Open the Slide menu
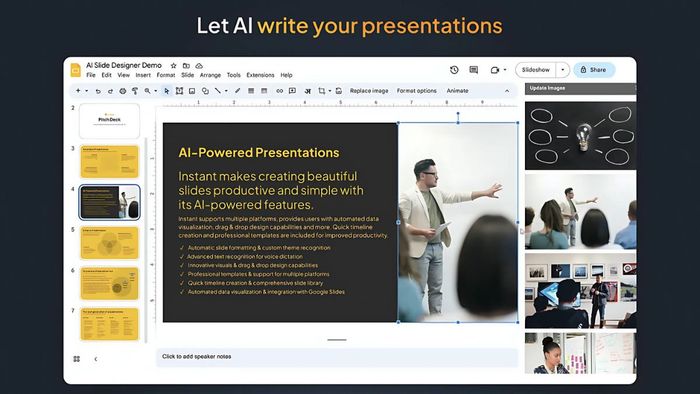The image size is (700, 394). [x=188, y=75]
